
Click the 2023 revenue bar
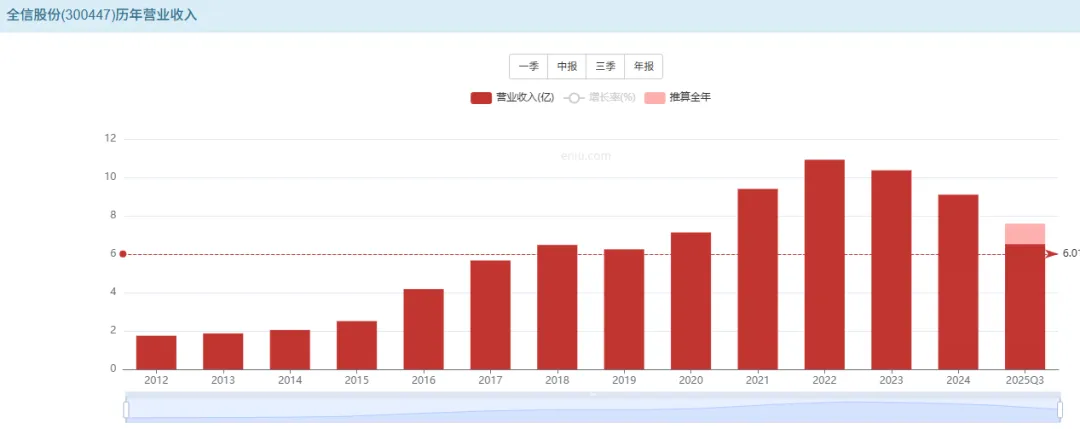(891, 270)
